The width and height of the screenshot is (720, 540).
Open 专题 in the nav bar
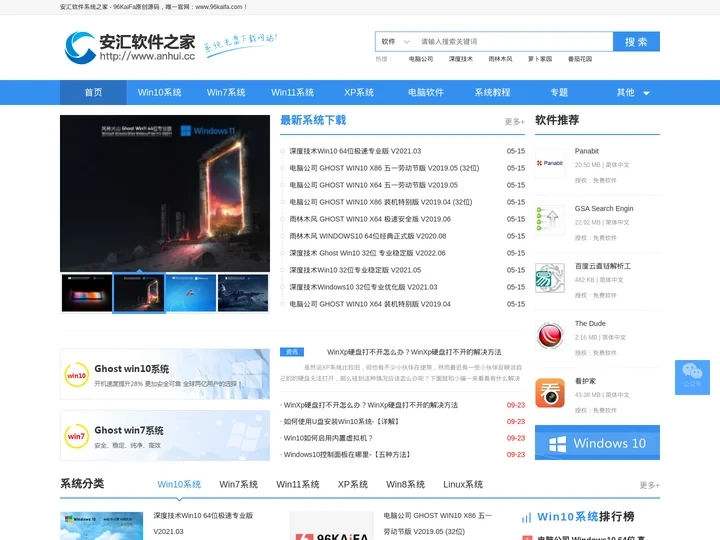pos(559,92)
